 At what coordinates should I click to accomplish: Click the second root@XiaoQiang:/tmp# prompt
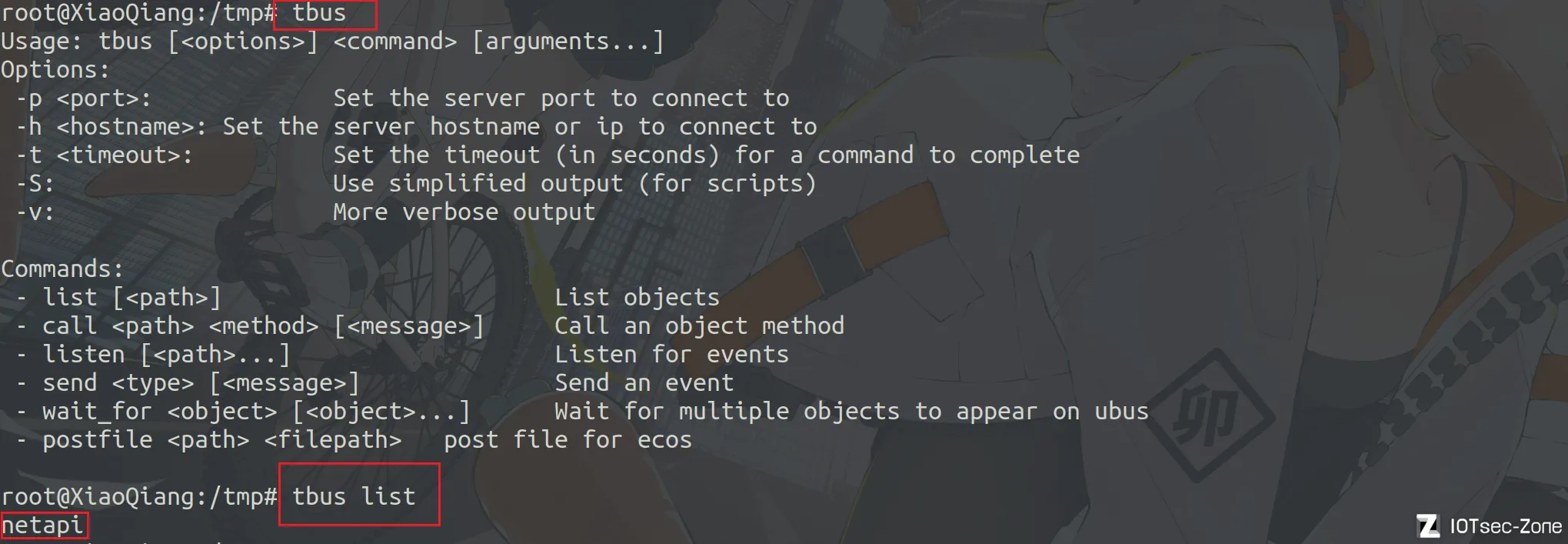tap(138, 497)
